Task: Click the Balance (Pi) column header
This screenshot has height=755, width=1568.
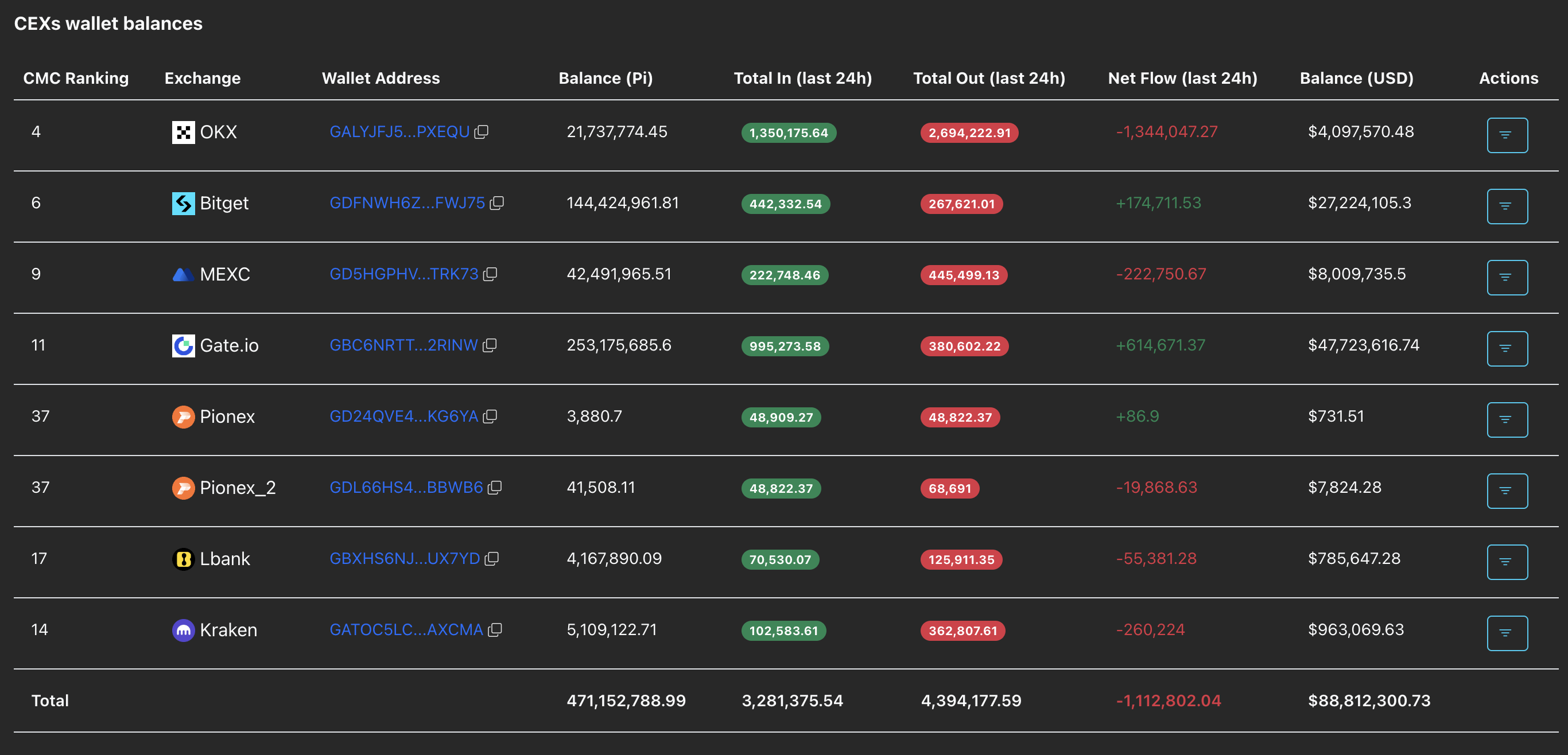Action: (605, 79)
